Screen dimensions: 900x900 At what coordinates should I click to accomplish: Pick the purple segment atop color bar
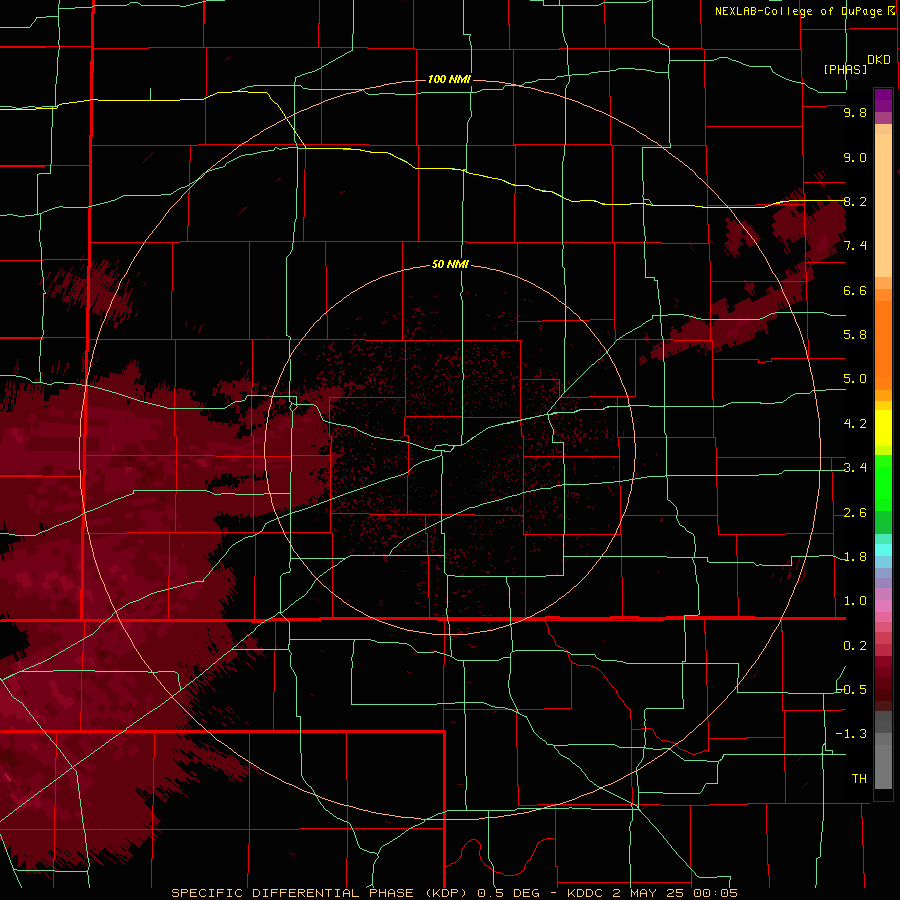tap(883, 100)
